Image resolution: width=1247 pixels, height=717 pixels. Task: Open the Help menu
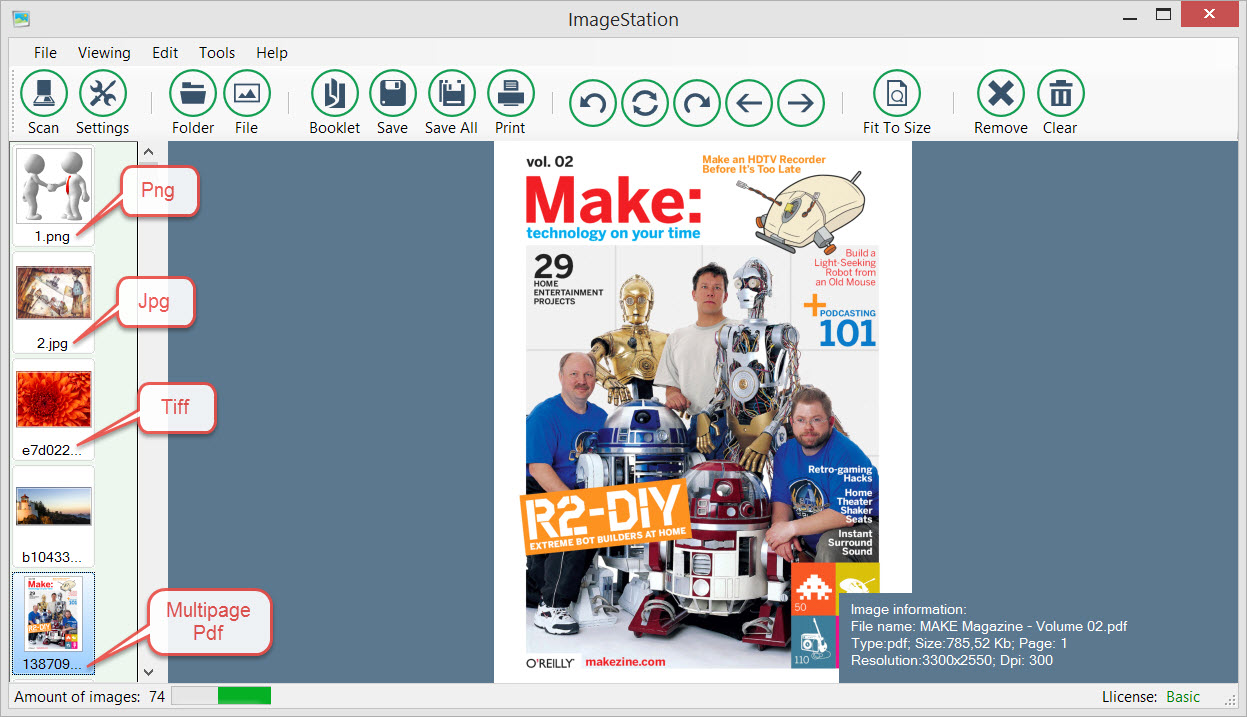(x=272, y=53)
